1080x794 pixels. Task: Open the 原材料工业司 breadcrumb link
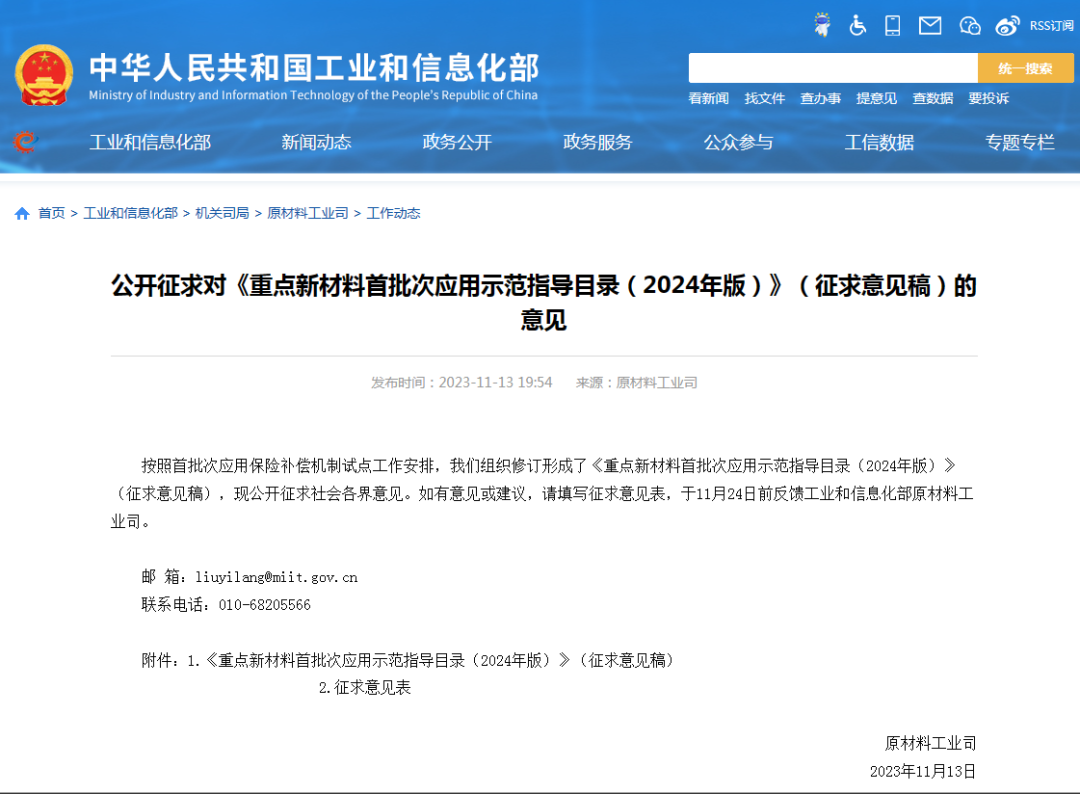[x=307, y=212]
